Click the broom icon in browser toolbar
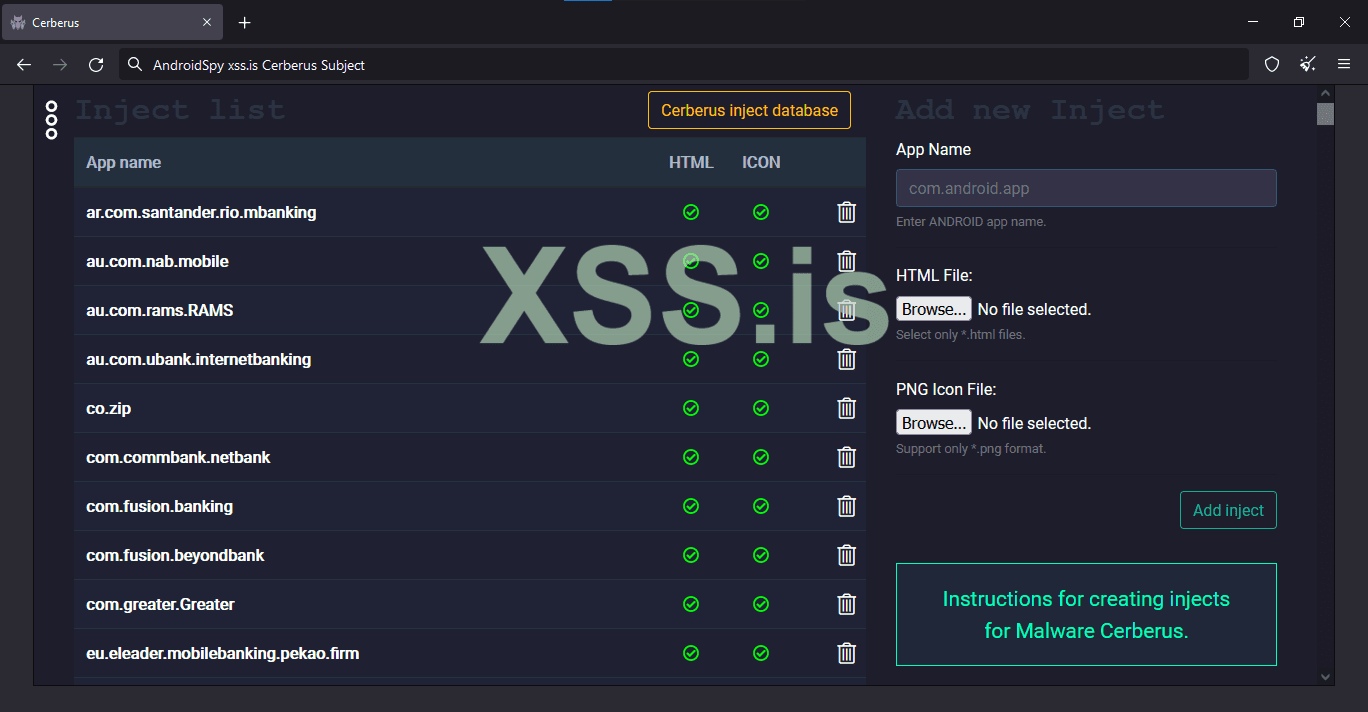This screenshot has width=1368, height=712. pos(1308,65)
